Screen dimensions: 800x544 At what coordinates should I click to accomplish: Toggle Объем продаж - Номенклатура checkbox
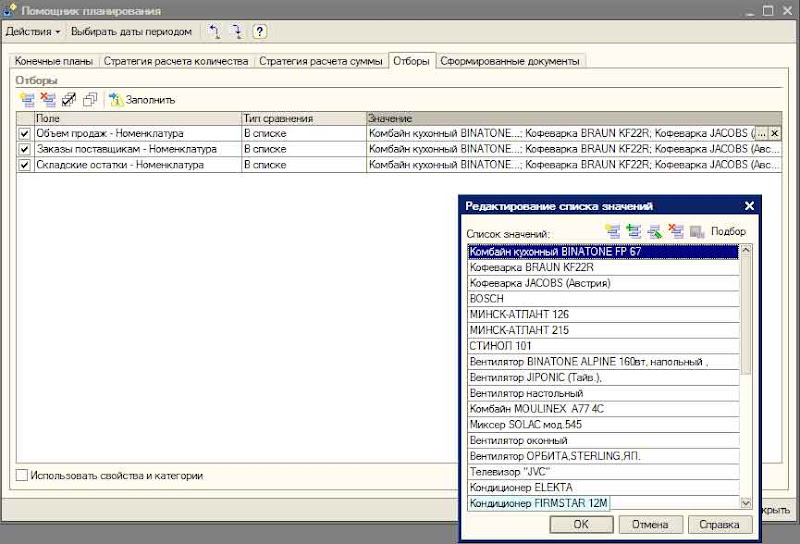(x=24, y=134)
